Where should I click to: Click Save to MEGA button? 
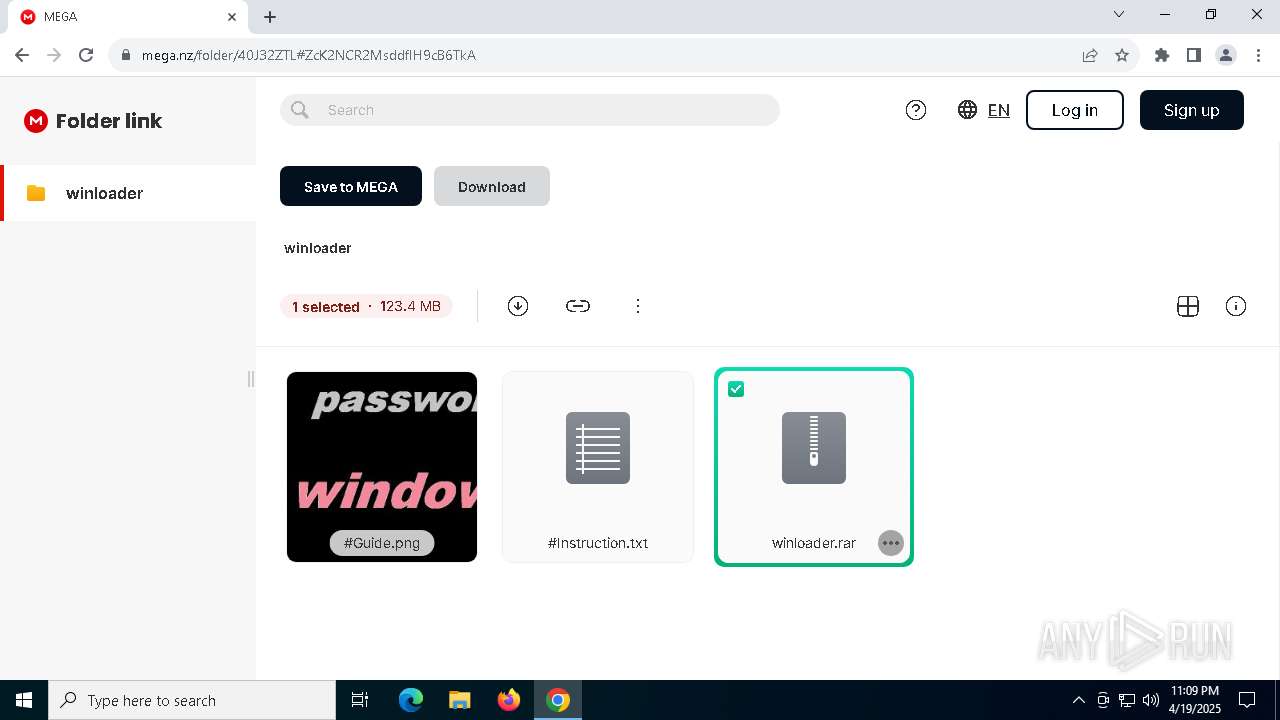tap(351, 186)
